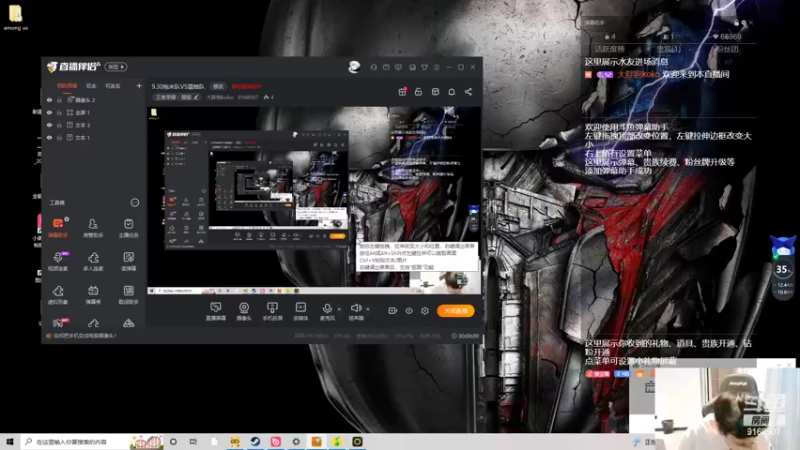Click the orange 关闭直播 button
This screenshot has height=450, width=800.
coord(456,311)
